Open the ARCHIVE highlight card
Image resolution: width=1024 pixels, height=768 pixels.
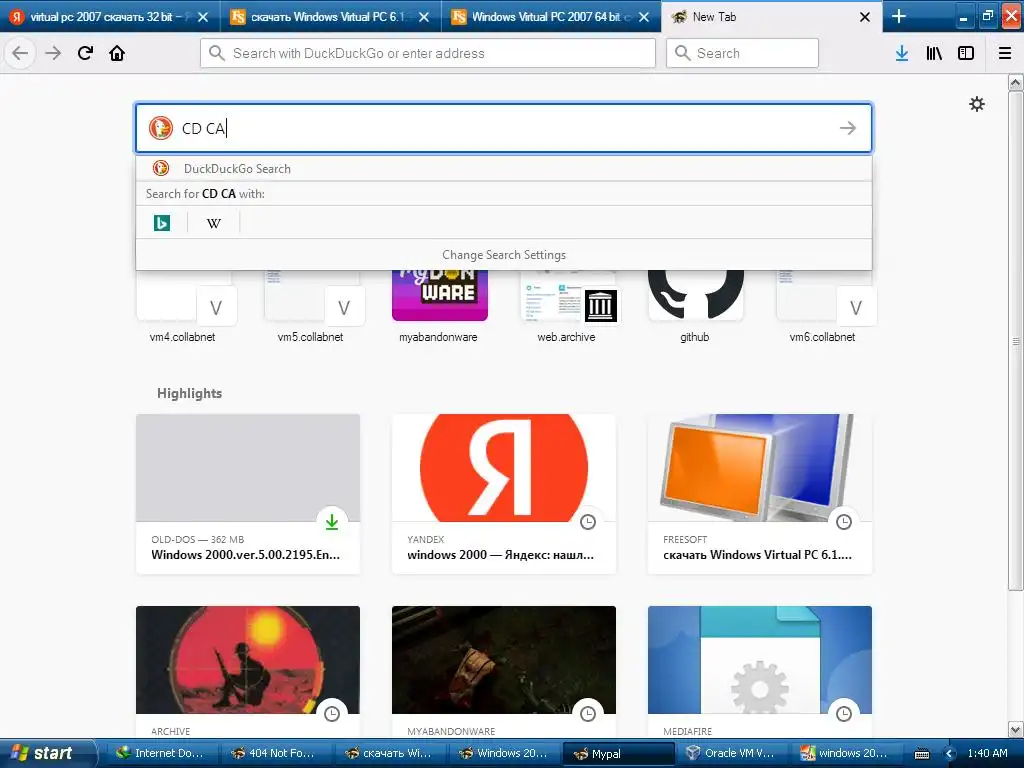point(248,673)
